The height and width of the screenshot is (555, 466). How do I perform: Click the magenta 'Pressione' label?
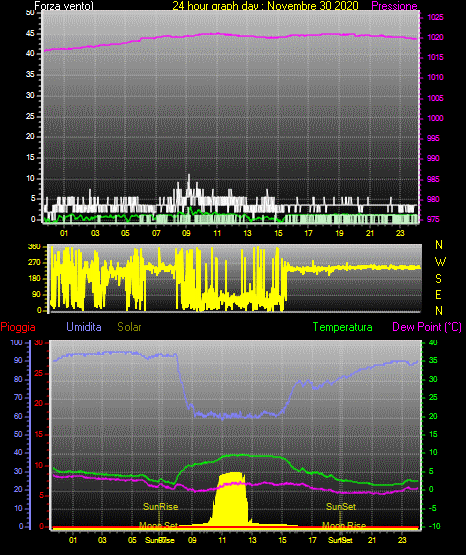pos(394,6)
